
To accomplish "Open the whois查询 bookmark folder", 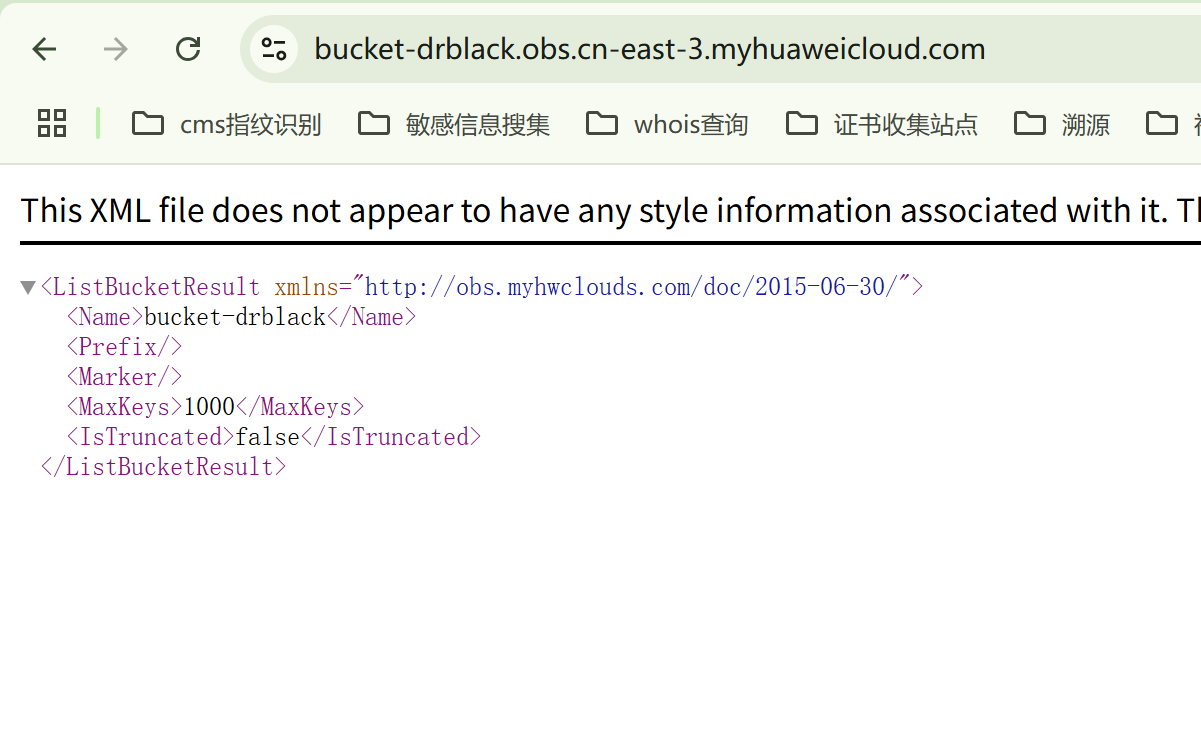I will coord(667,124).
